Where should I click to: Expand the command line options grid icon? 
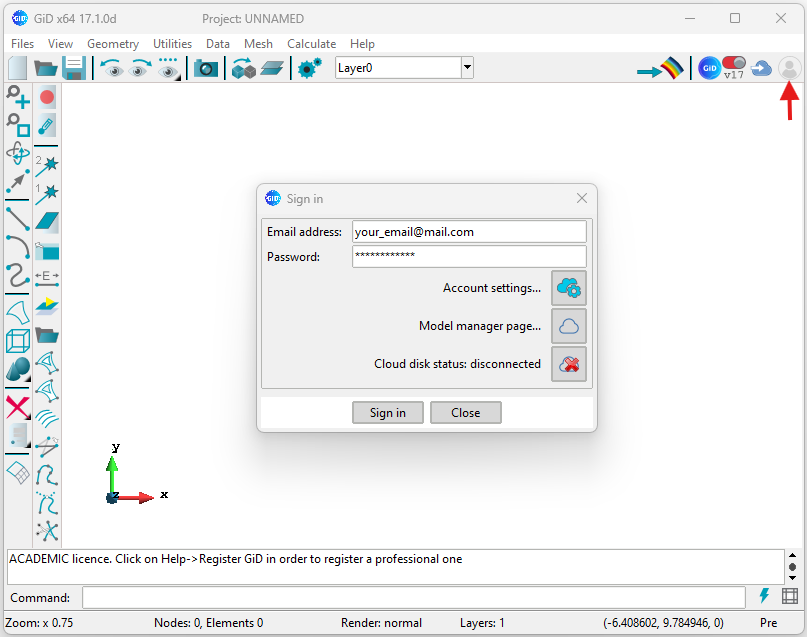pos(790,596)
